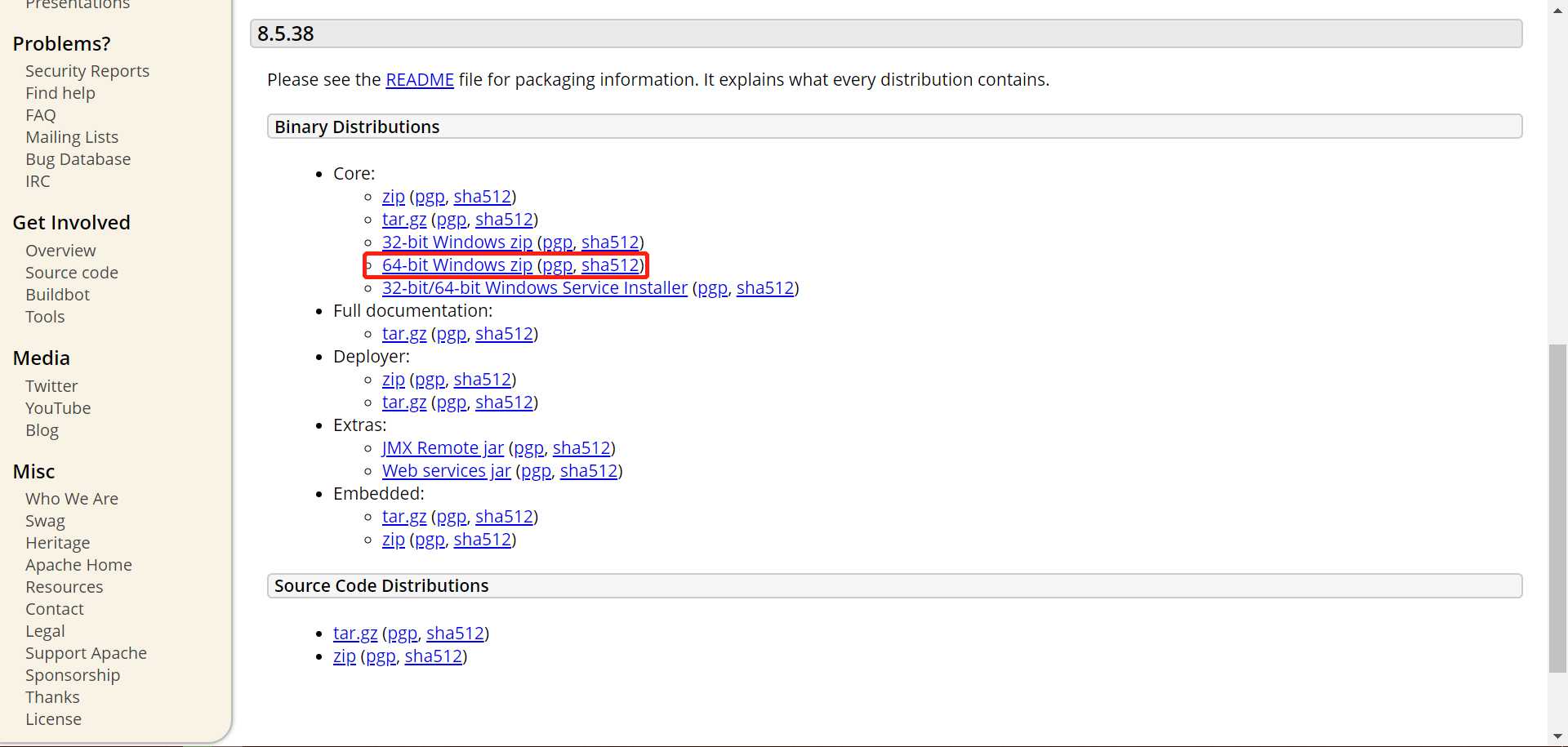Viewport: 1568px width, 747px height.
Task: Open sha512 for 64-bit Windows zip
Action: point(610,265)
